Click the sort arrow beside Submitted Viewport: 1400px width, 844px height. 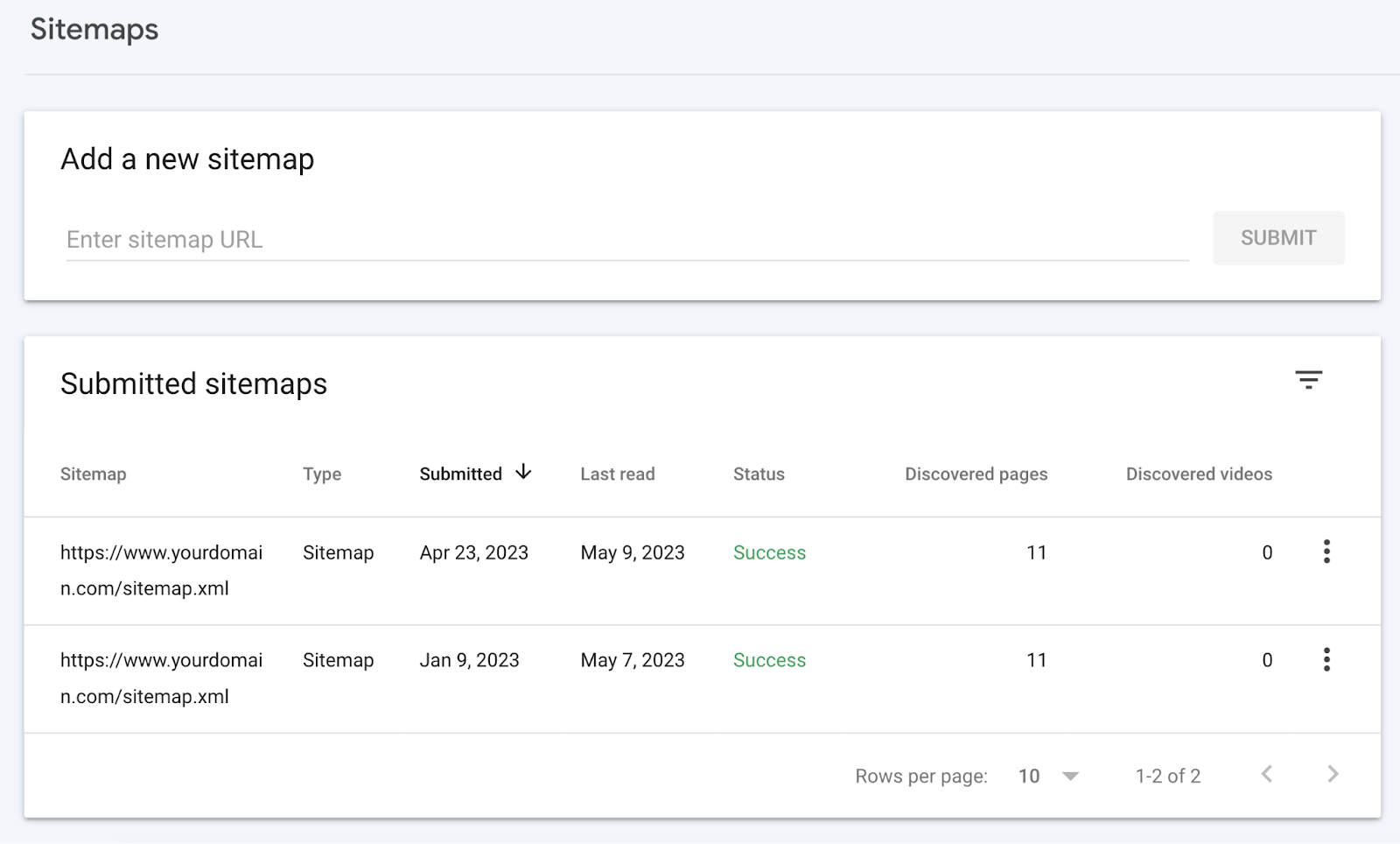click(x=523, y=472)
